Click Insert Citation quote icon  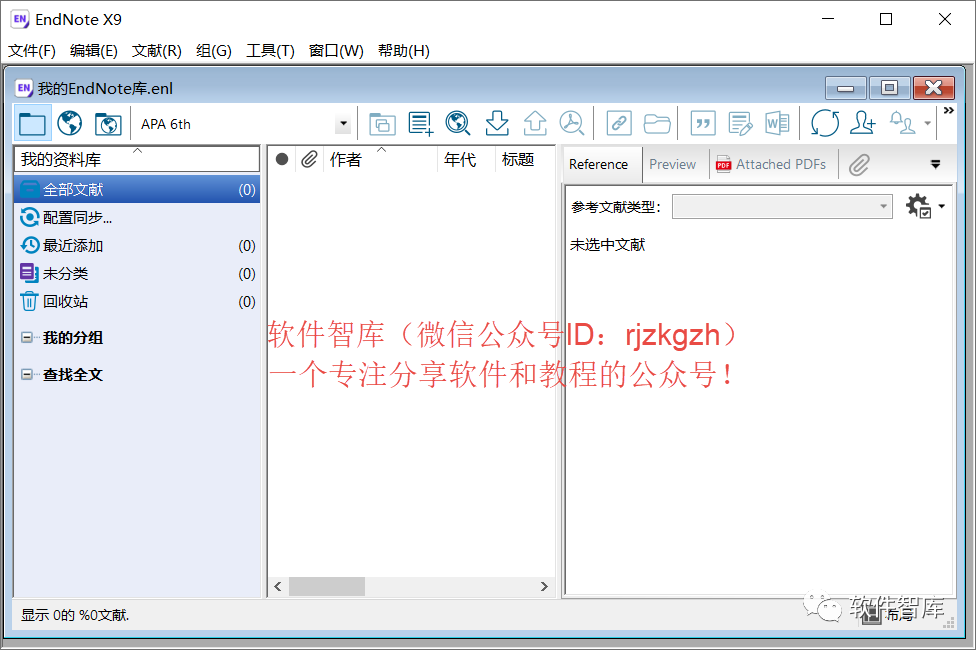pos(703,123)
